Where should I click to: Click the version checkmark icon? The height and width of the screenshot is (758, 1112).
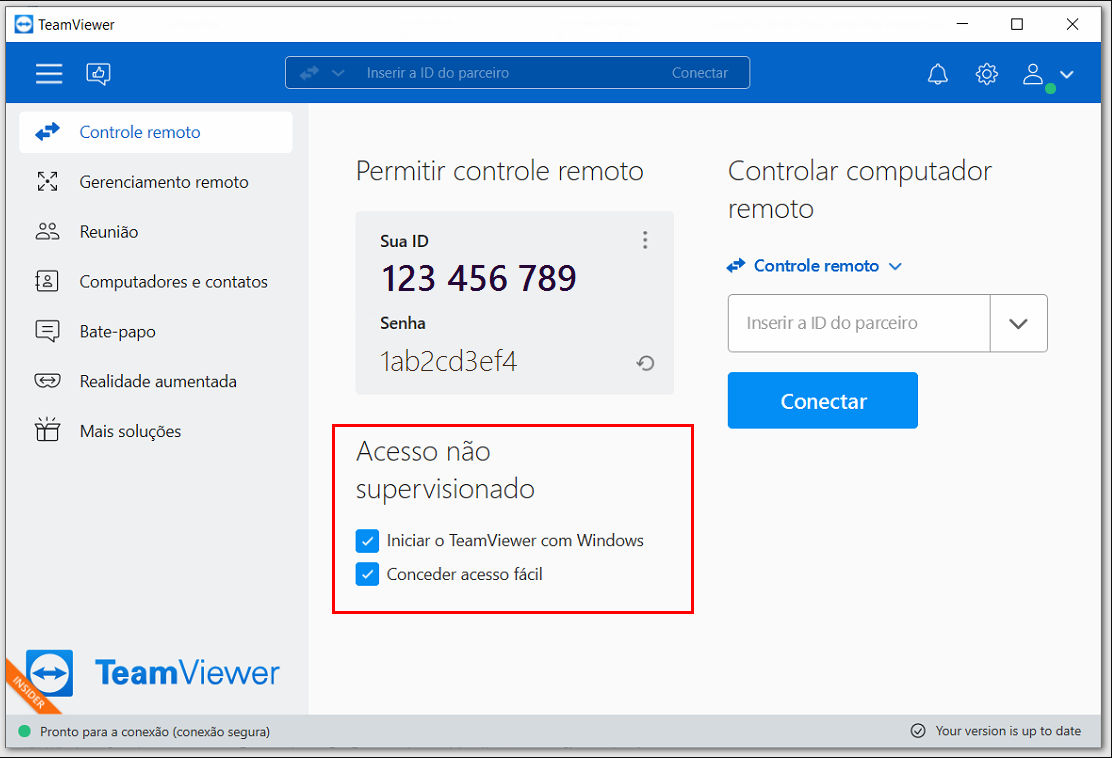click(x=918, y=731)
